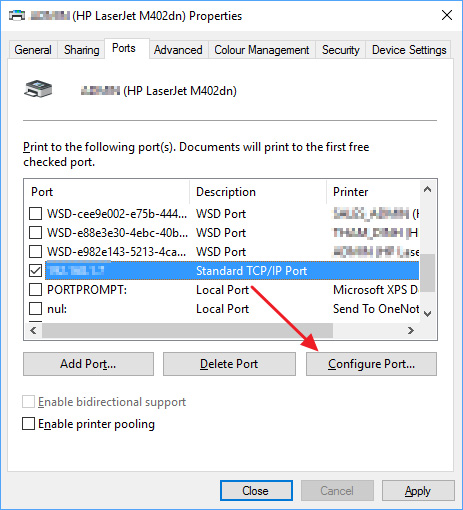Screen dimensions: 463x510
Task: Switch to the Advanced tab
Action: pyautogui.click(x=178, y=50)
